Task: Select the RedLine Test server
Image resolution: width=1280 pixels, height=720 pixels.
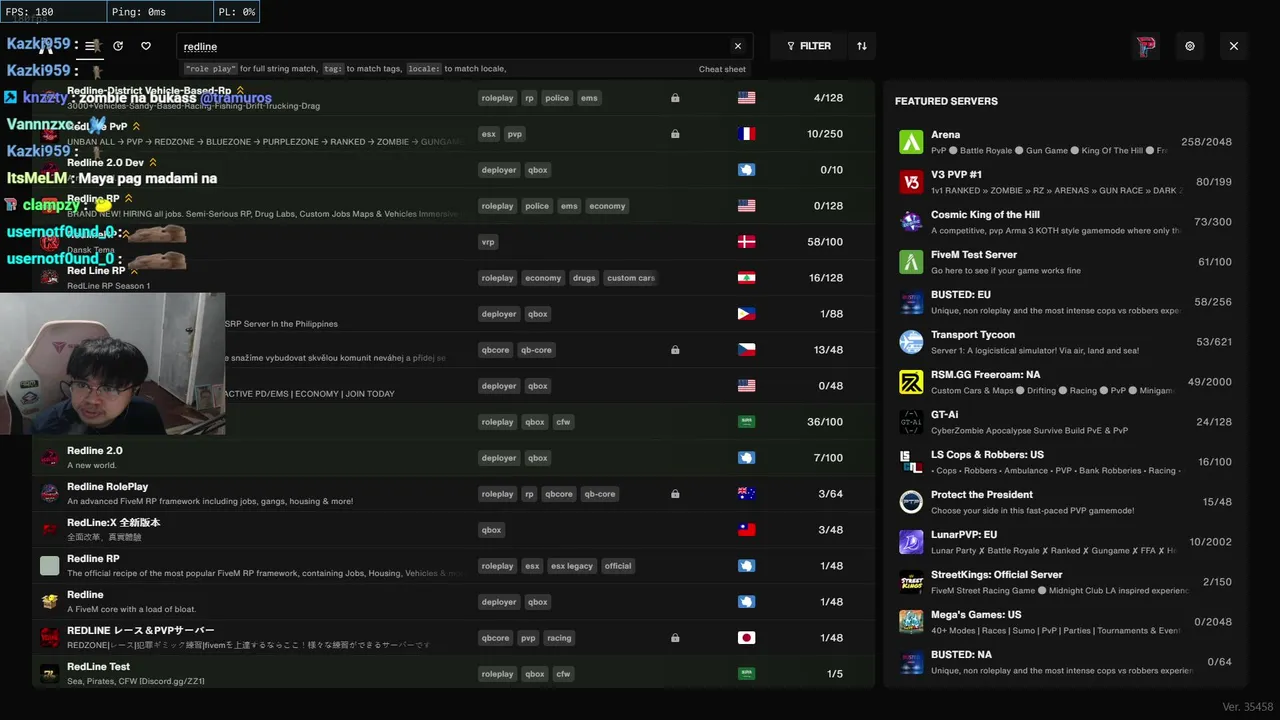Action: click(454, 674)
